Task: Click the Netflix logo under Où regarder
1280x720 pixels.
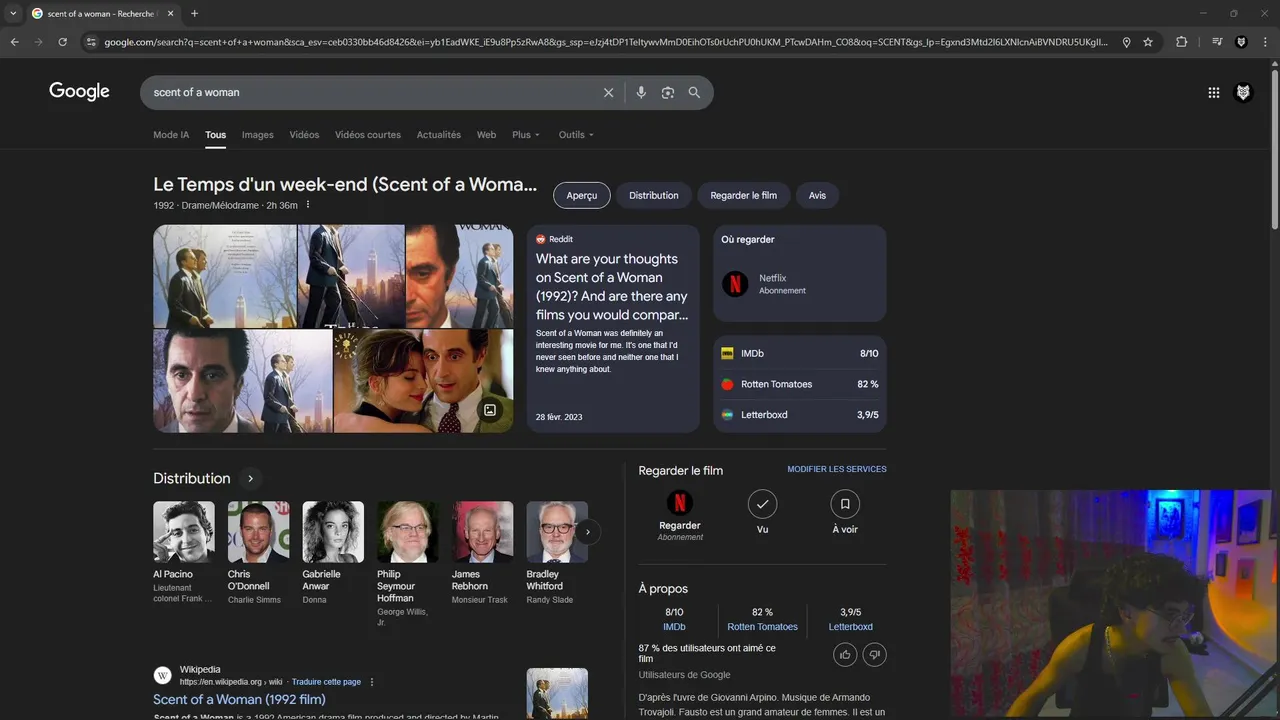Action: tap(735, 284)
